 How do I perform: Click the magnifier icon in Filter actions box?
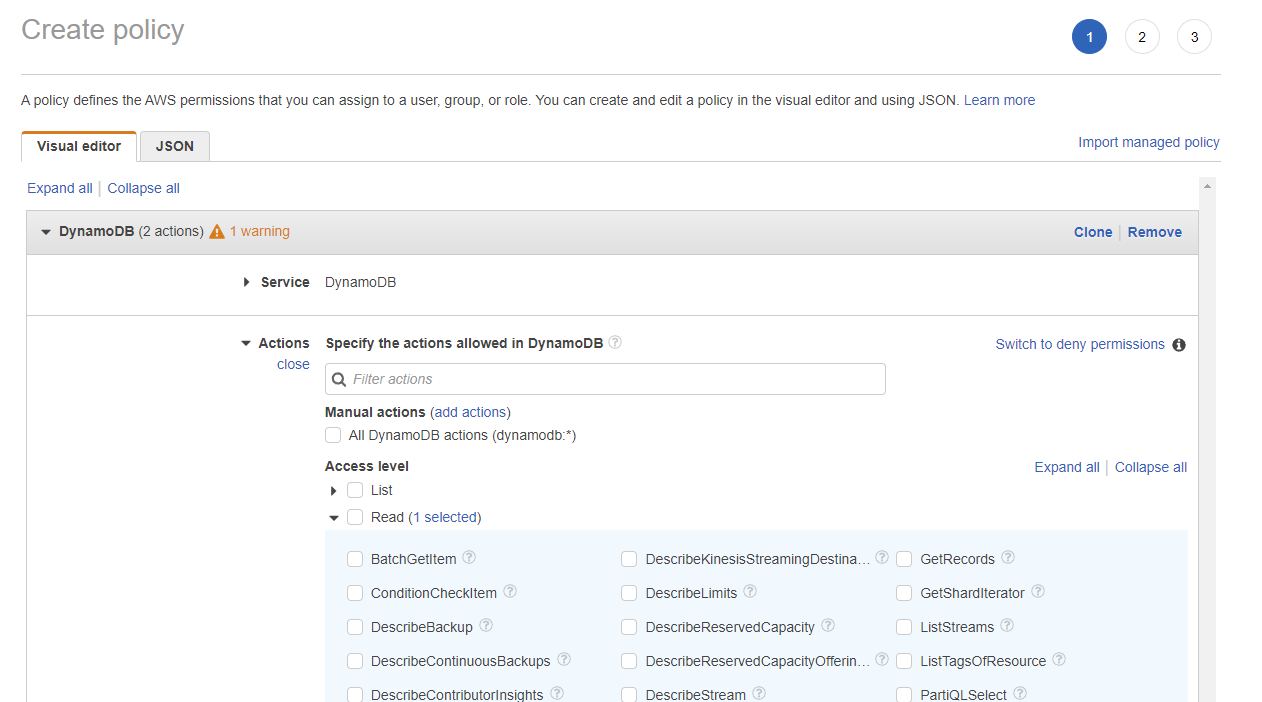pyautogui.click(x=339, y=379)
